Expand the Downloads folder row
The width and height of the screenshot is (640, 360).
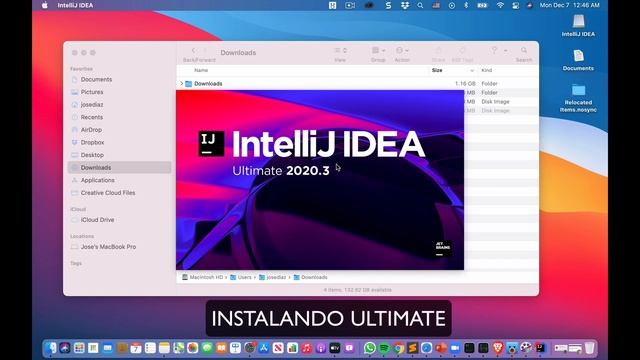point(182,83)
